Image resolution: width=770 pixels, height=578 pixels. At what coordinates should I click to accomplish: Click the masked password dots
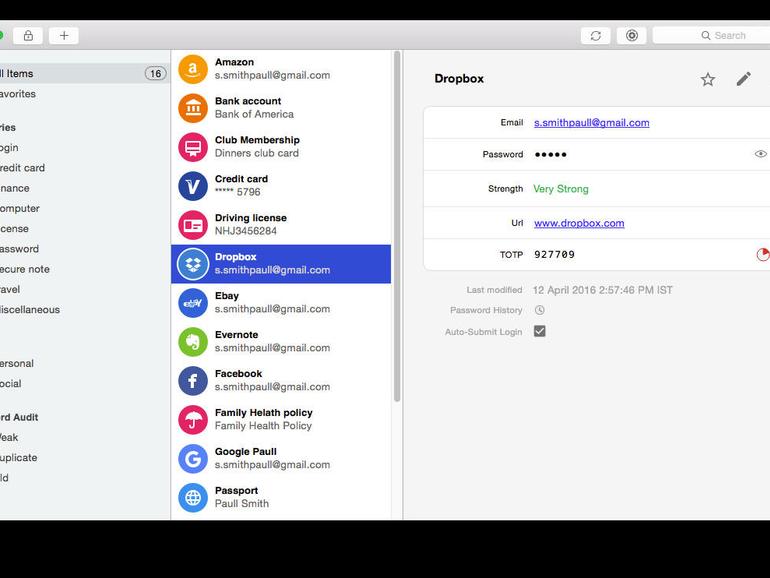tap(550, 155)
